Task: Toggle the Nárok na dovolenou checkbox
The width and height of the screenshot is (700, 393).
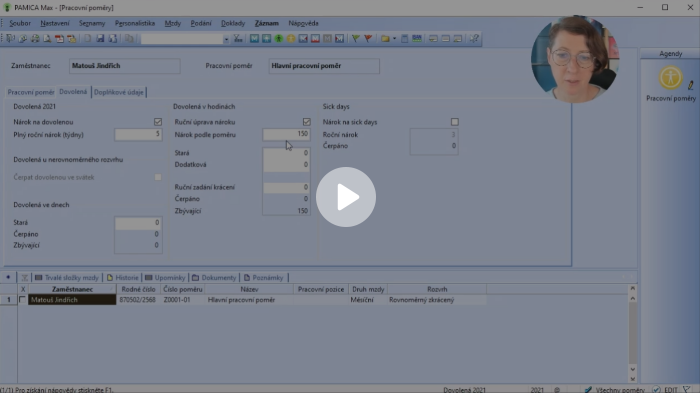Action: (x=158, y=121)
